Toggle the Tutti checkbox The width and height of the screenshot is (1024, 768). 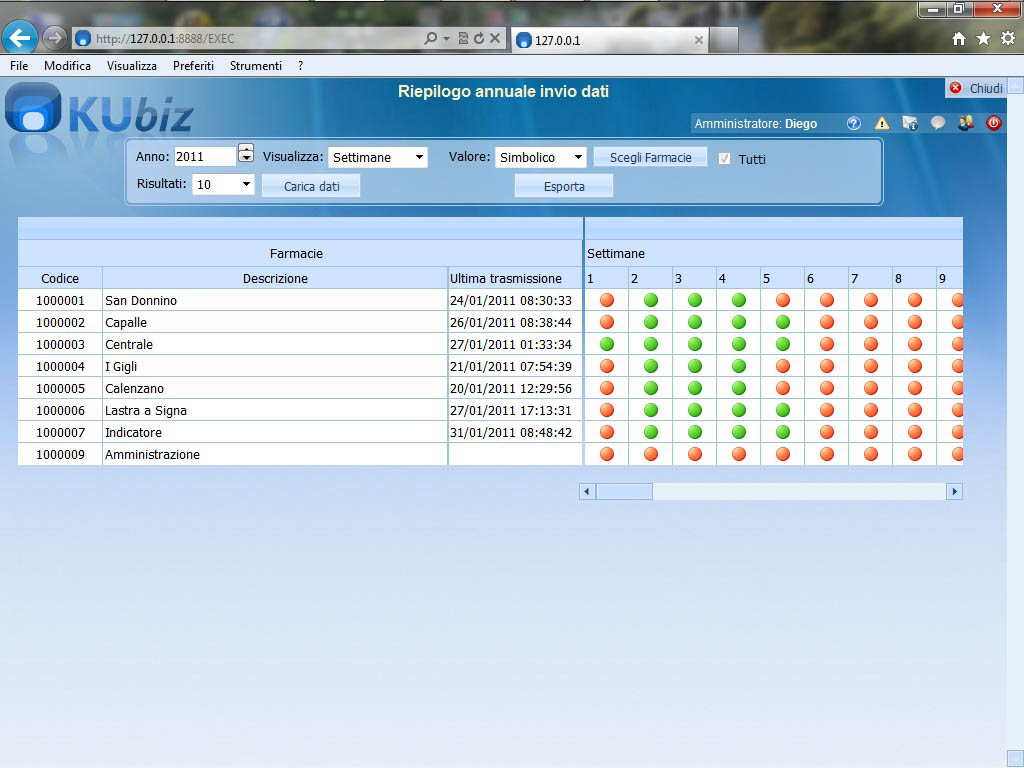725,159
